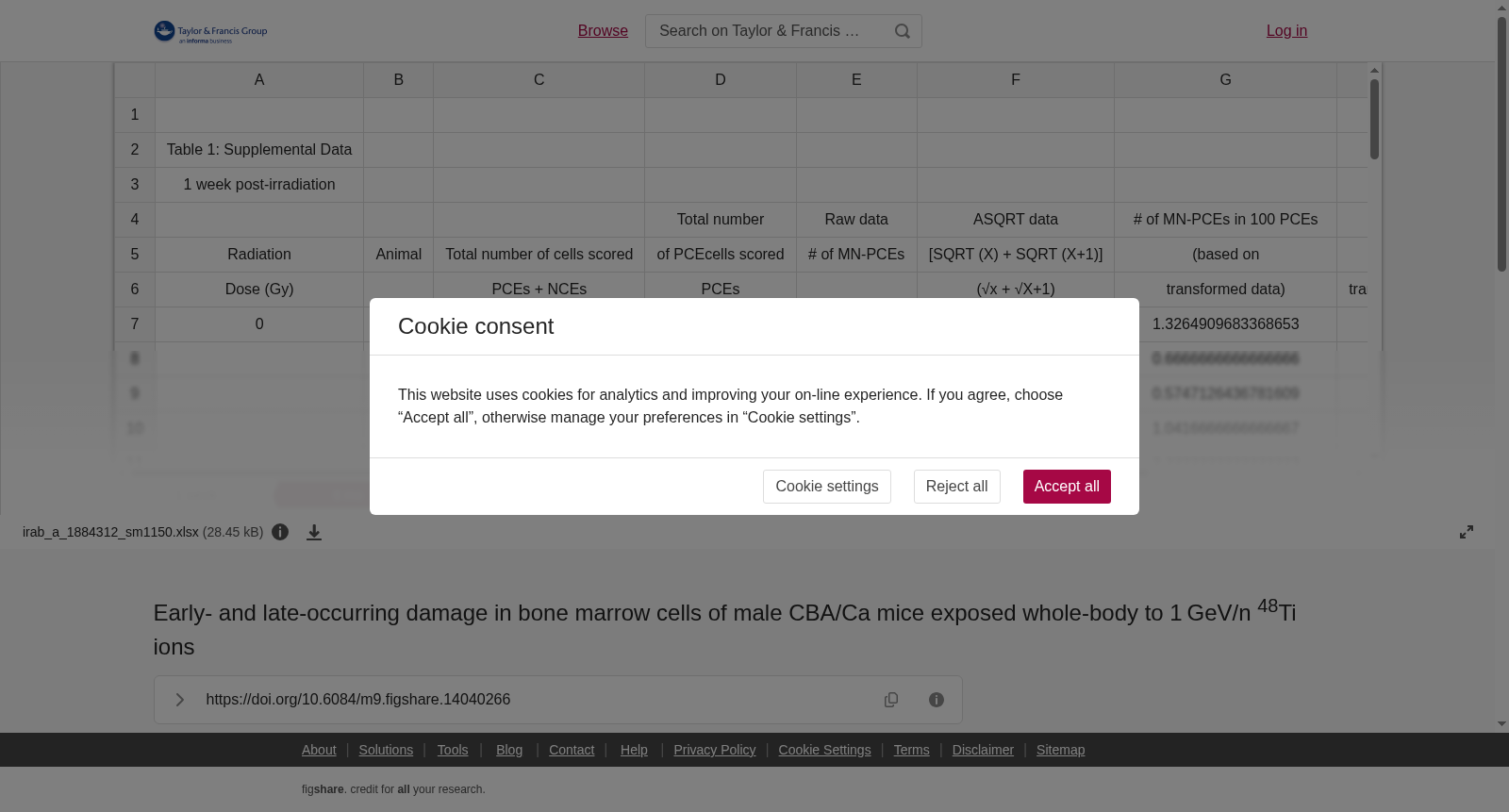Click the page scrollbar down arrow
1509x812 pixels.
point(1501,724)
